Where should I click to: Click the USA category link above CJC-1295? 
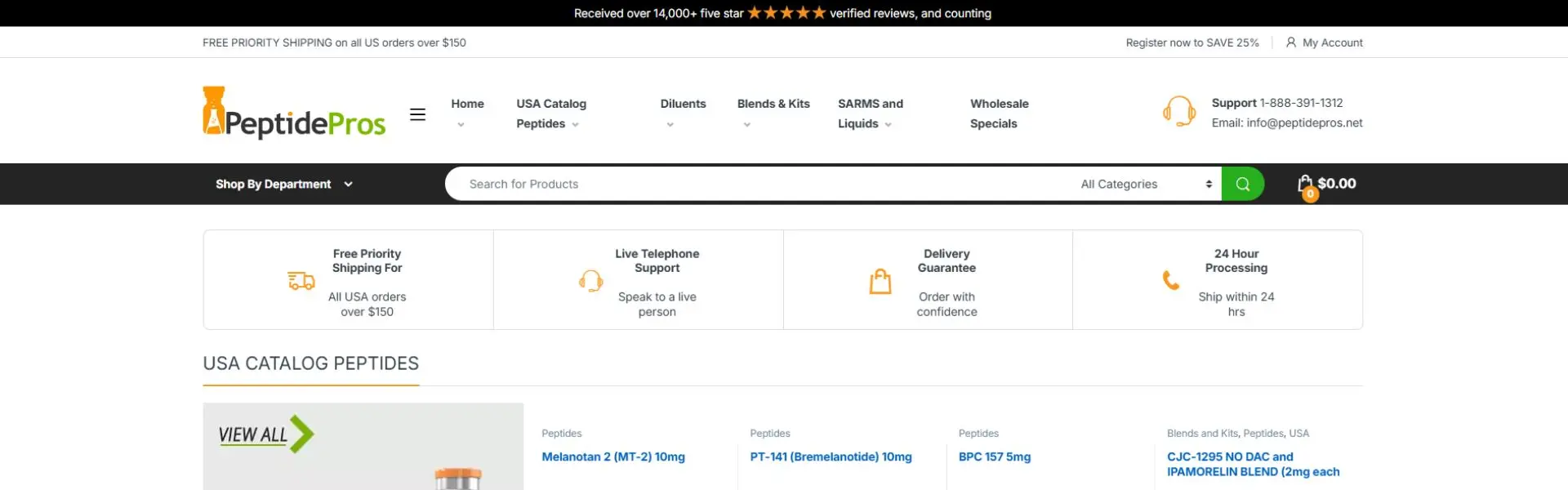point(1298,433)
